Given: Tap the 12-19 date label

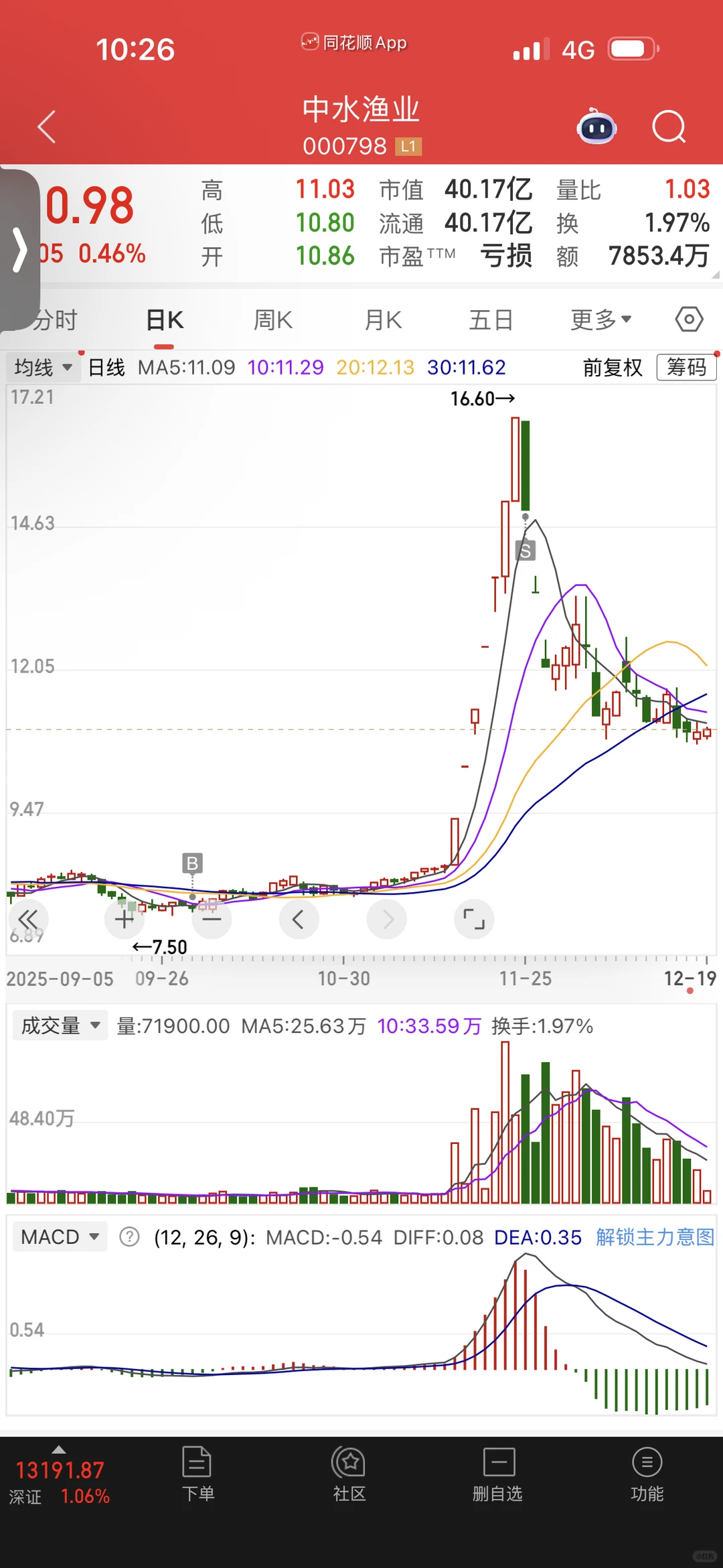Looking at the screenshot, I should pos(690,979).
